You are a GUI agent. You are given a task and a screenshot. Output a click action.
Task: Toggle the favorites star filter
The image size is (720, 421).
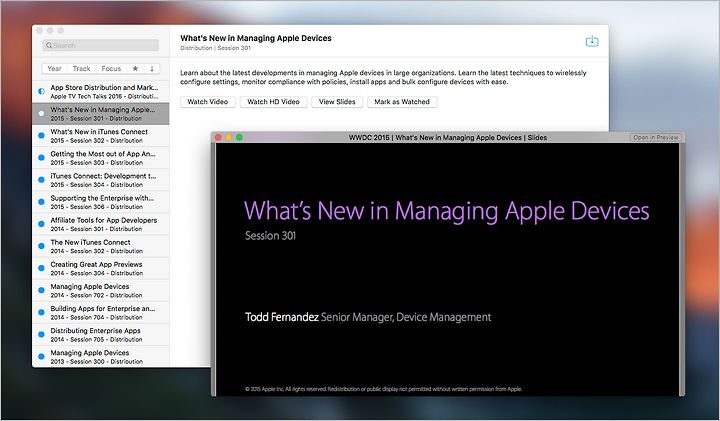135,68
